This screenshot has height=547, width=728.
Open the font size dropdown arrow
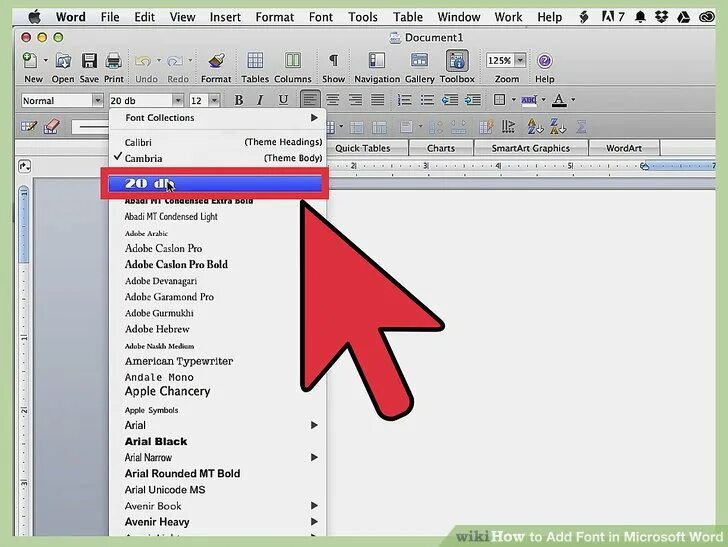pyautogui.click(x=214, y=100)
